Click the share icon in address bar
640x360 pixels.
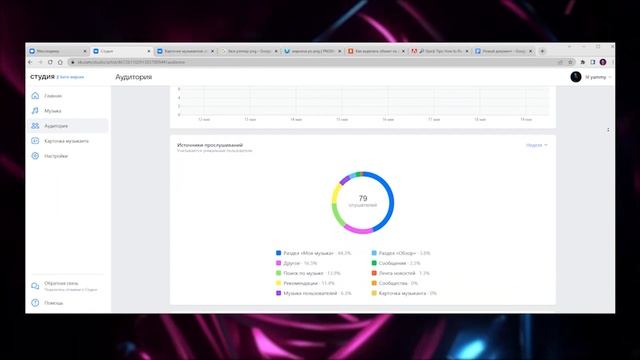pos(560,62)
